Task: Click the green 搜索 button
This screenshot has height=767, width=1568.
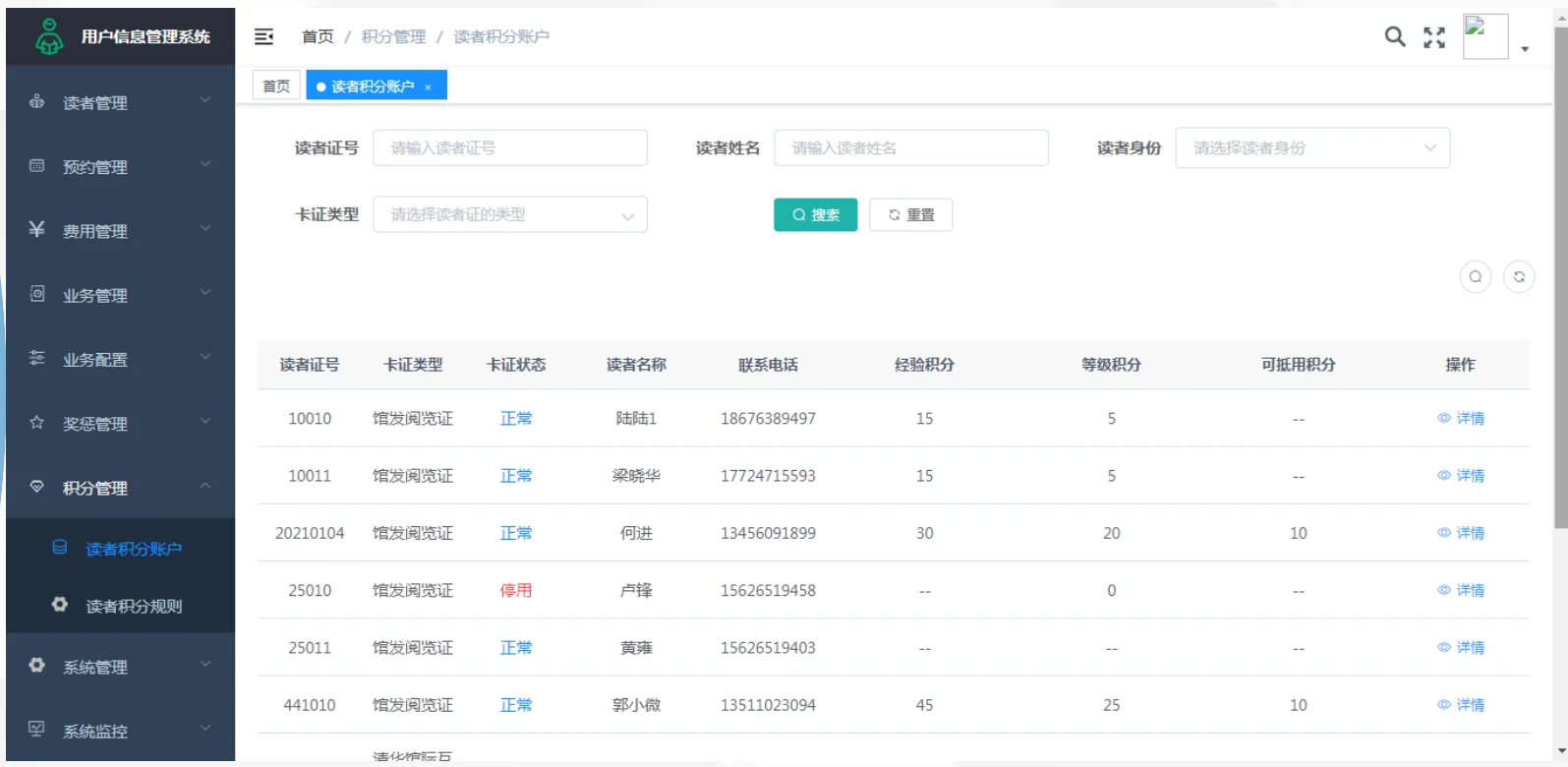Action: point(816,214)
